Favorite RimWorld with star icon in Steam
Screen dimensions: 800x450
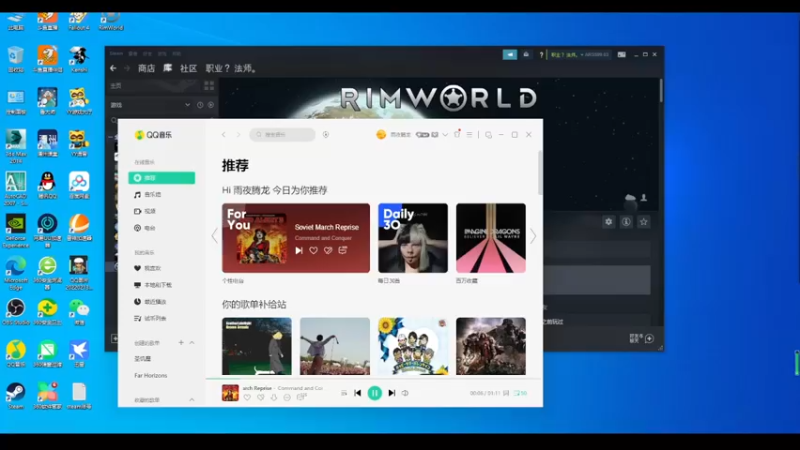pyautogui.click(x=644, y=222)
